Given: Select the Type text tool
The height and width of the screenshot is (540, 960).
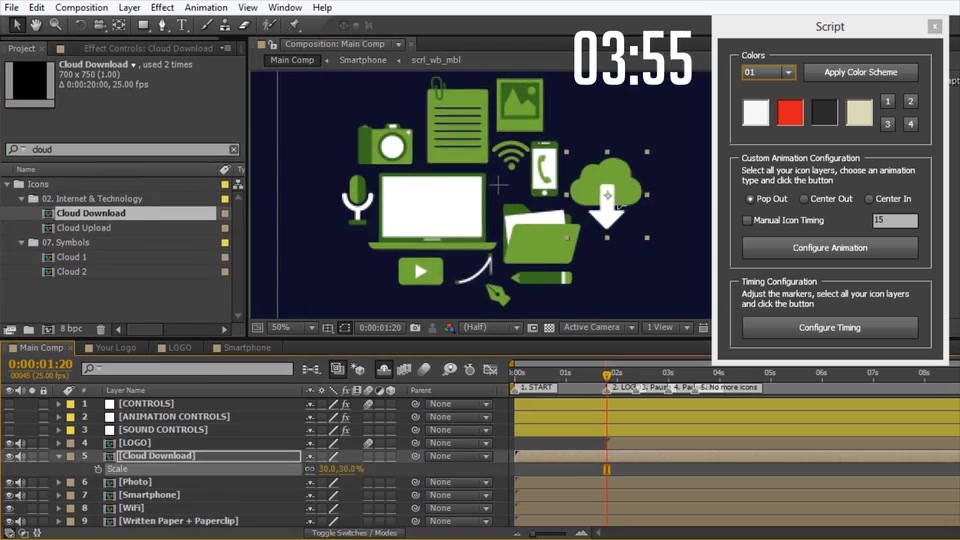Looking at the screenshot, I should (x=182, y=25).
